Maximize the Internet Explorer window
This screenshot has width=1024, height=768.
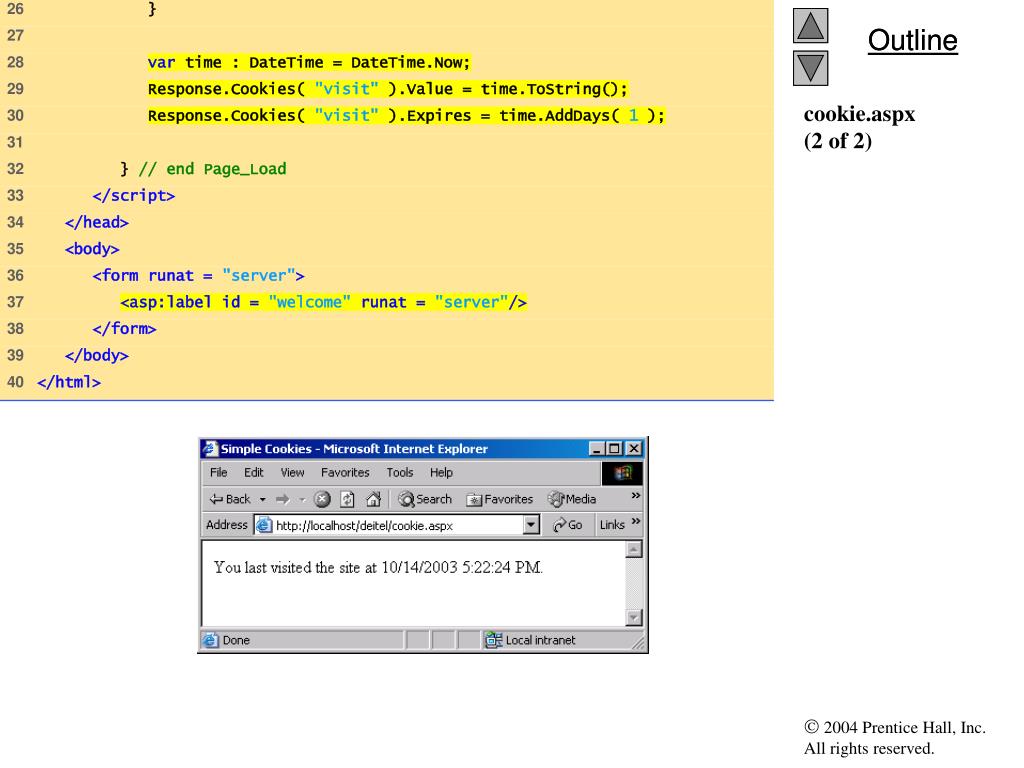pos(614,449)
